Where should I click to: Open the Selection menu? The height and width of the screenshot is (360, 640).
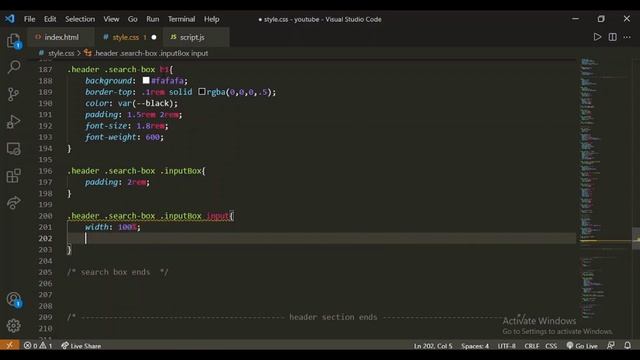(80, 19)
